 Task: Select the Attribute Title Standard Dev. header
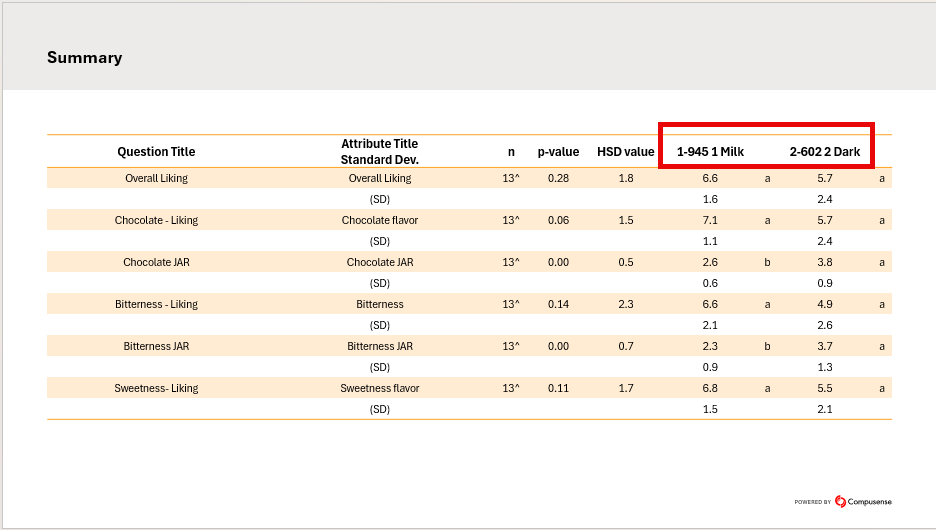coord(379,152)
